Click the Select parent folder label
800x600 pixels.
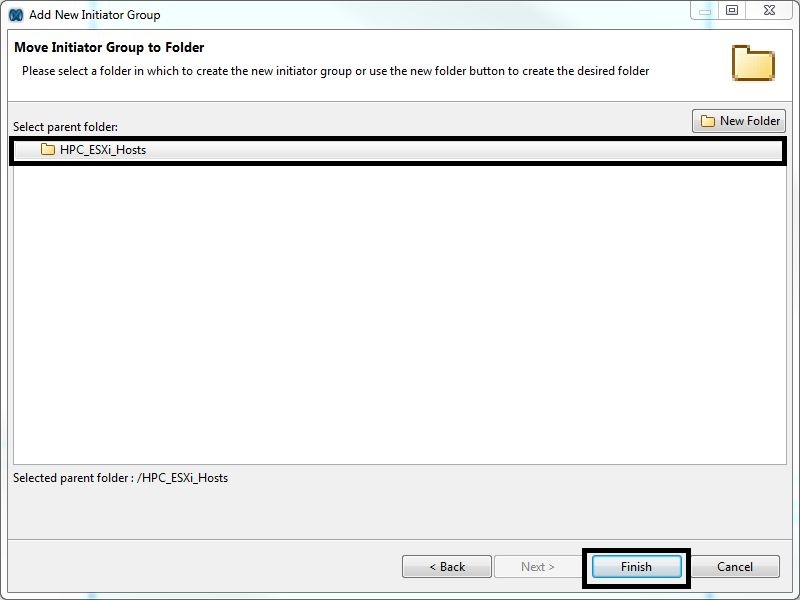pos(65,127)
